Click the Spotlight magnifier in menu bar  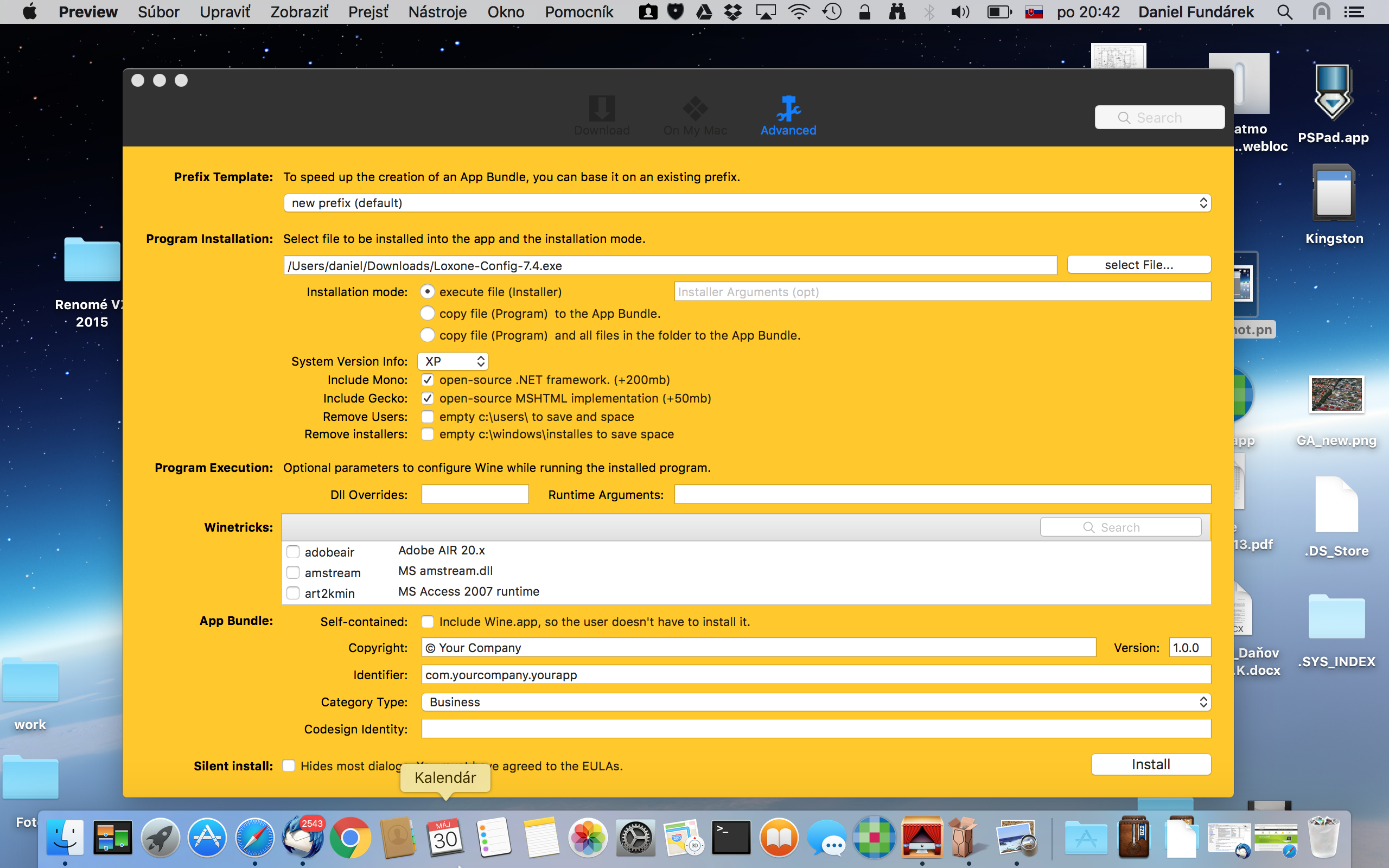pyautogui.click(x=1284, y=12)
